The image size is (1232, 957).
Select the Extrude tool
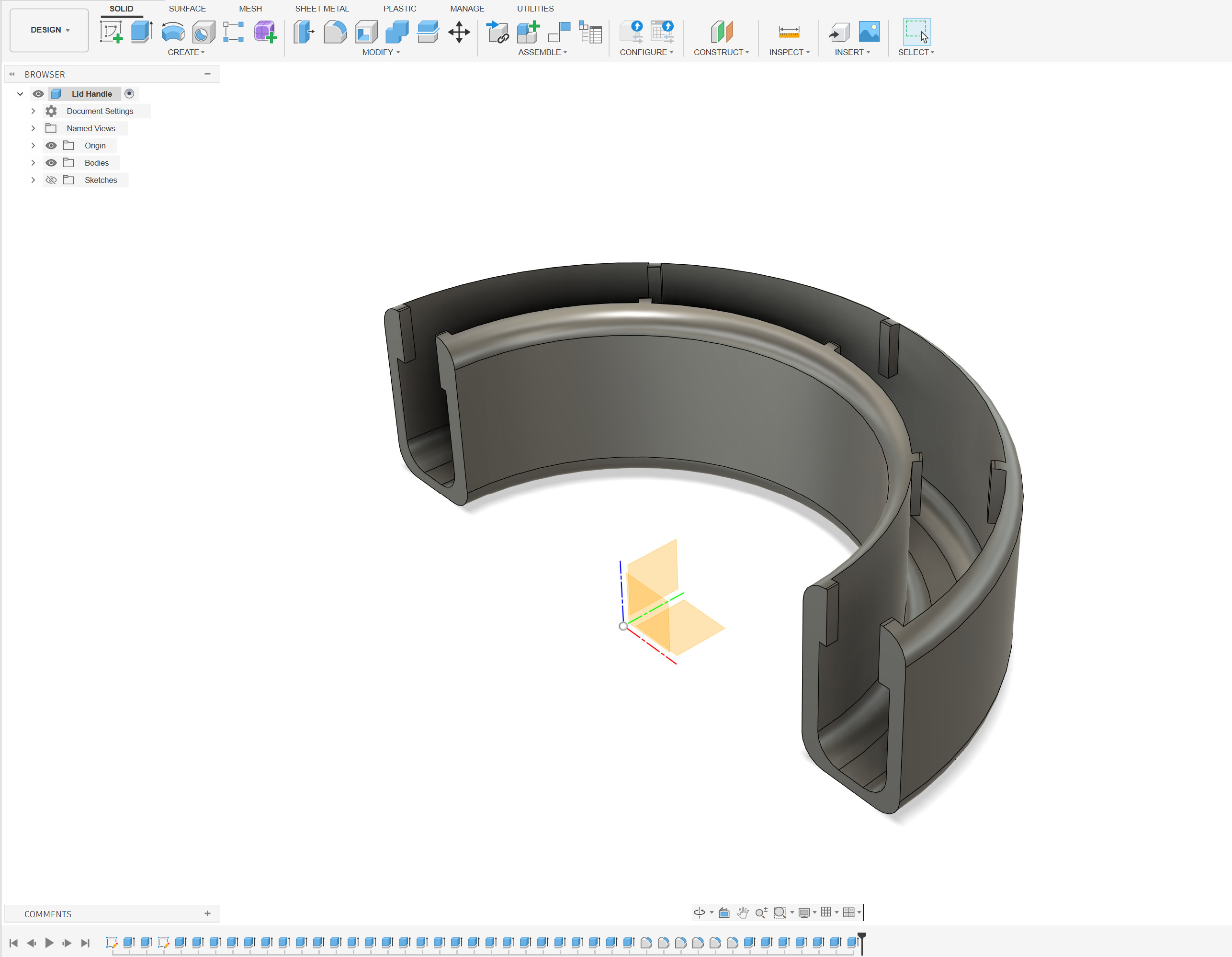[x=141, y=32]
